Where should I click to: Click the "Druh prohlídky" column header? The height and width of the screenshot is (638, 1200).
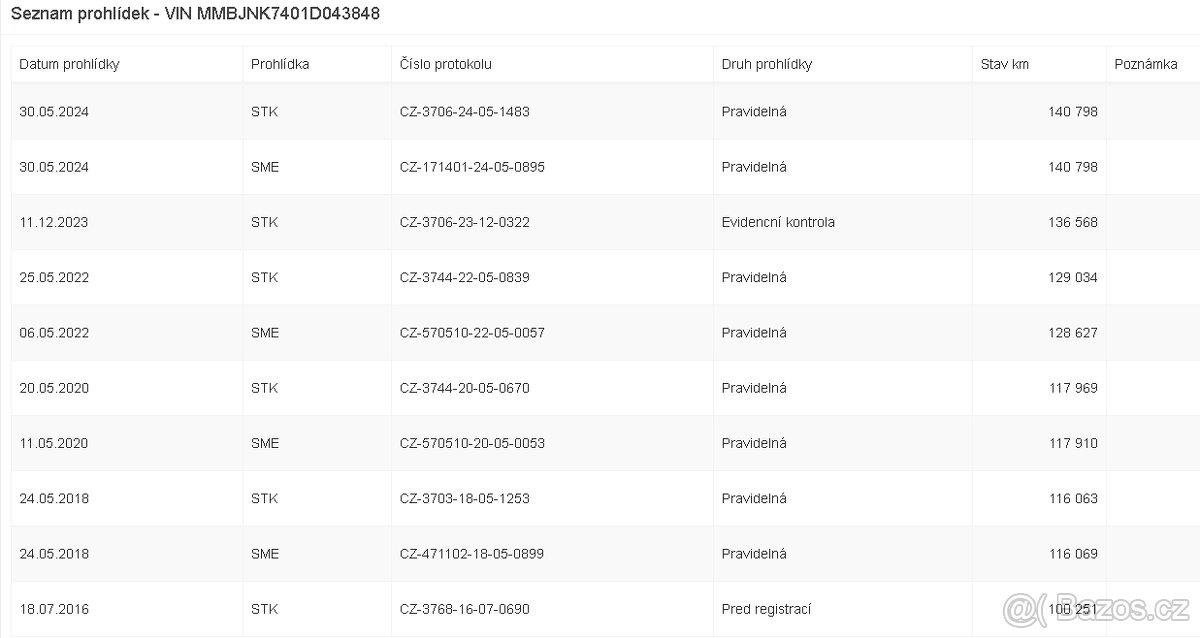[767, 64]
